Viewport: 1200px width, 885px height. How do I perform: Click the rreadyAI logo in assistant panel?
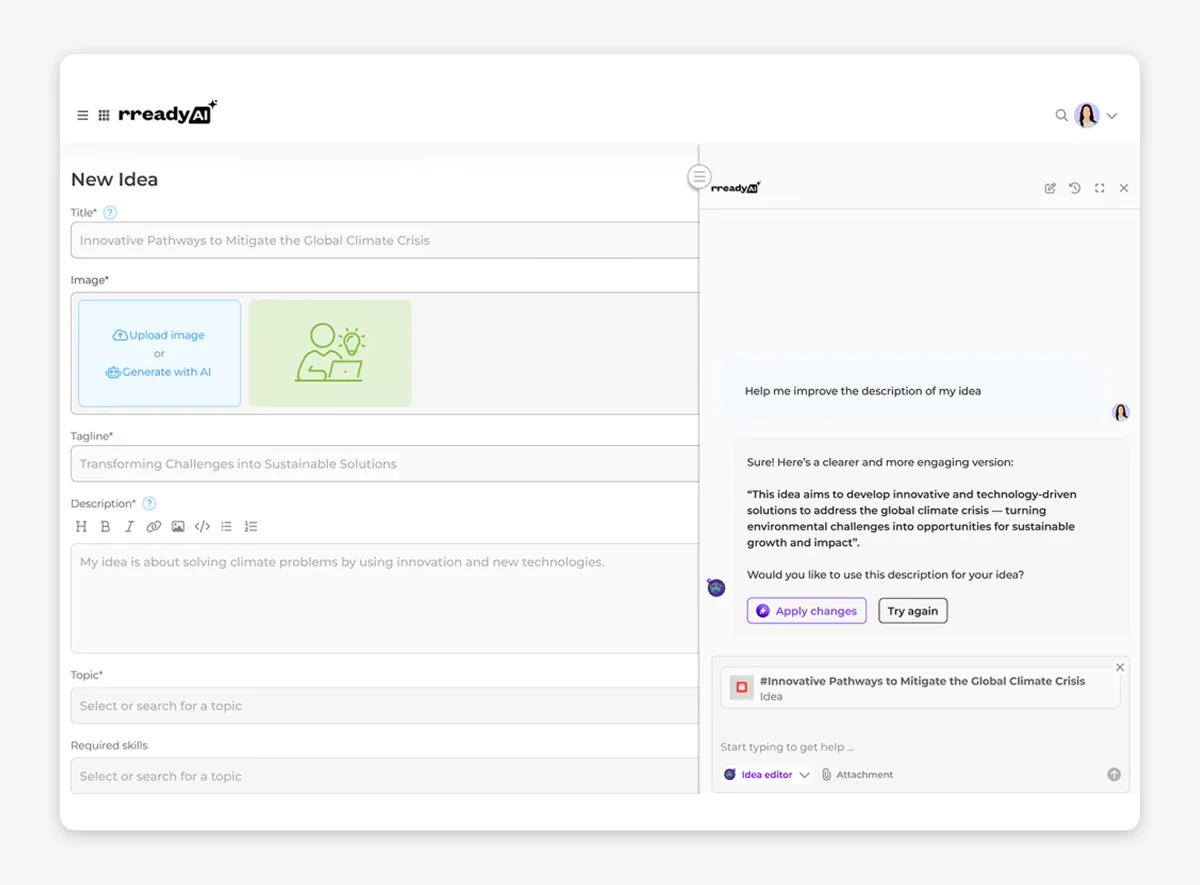(x=735, y=187)
